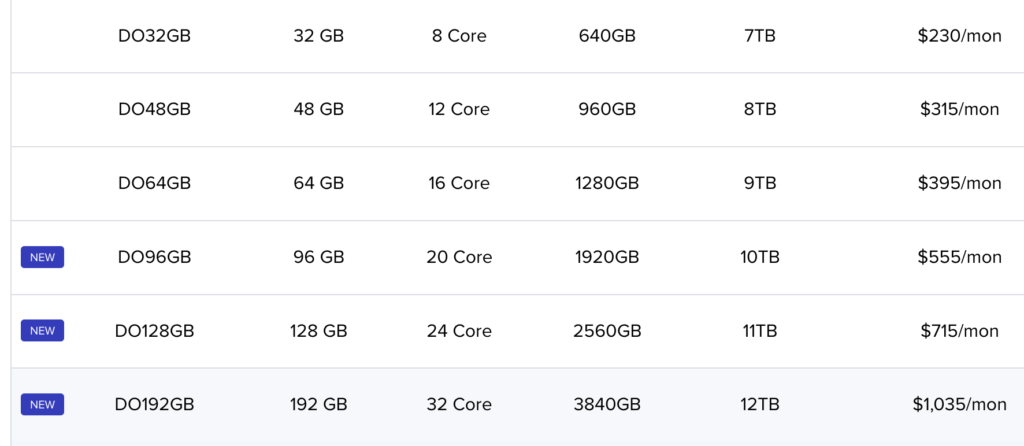Click the NEW badge beside DO96GB

42,257
